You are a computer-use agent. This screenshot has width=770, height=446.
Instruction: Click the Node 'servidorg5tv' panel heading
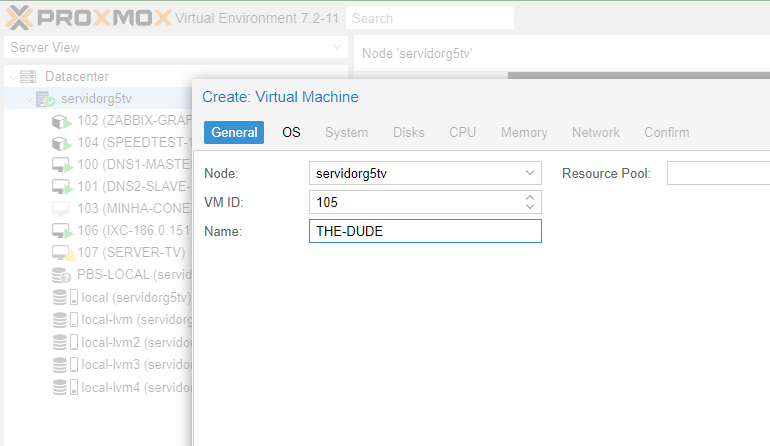point(417,53)
